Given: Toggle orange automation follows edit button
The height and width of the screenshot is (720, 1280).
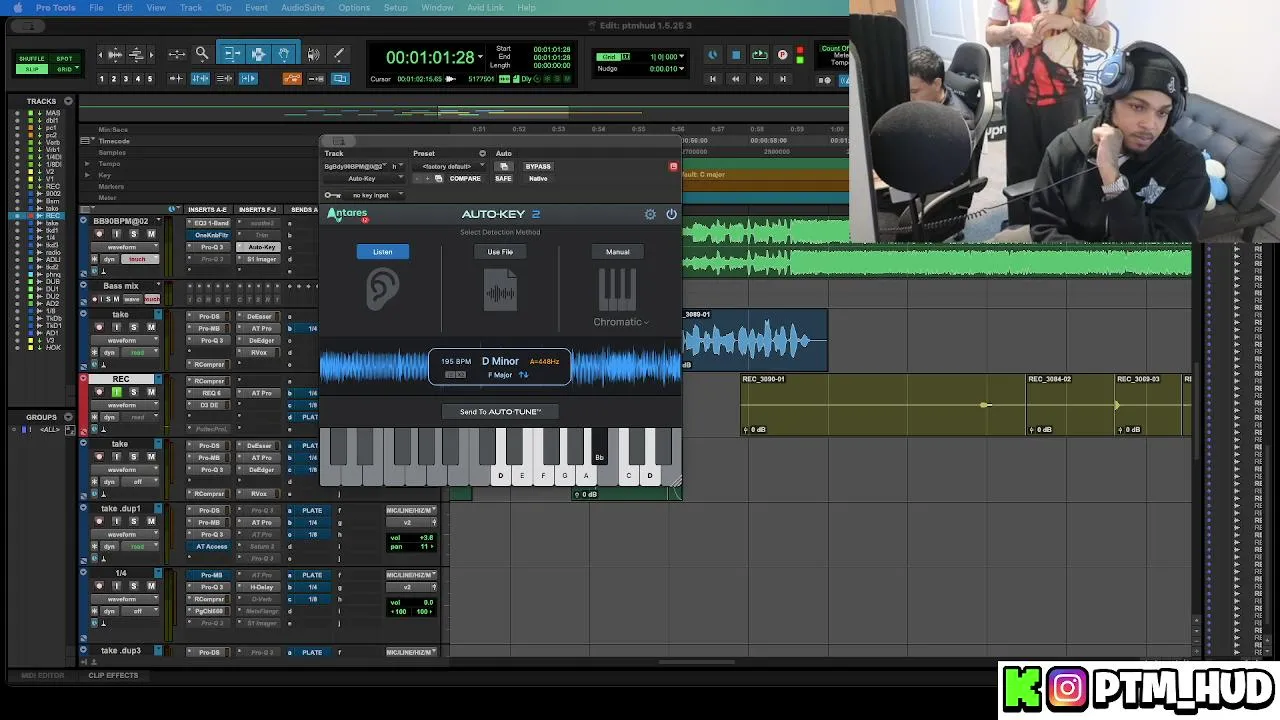Looking at the screenshot, I should click(292, 79).
